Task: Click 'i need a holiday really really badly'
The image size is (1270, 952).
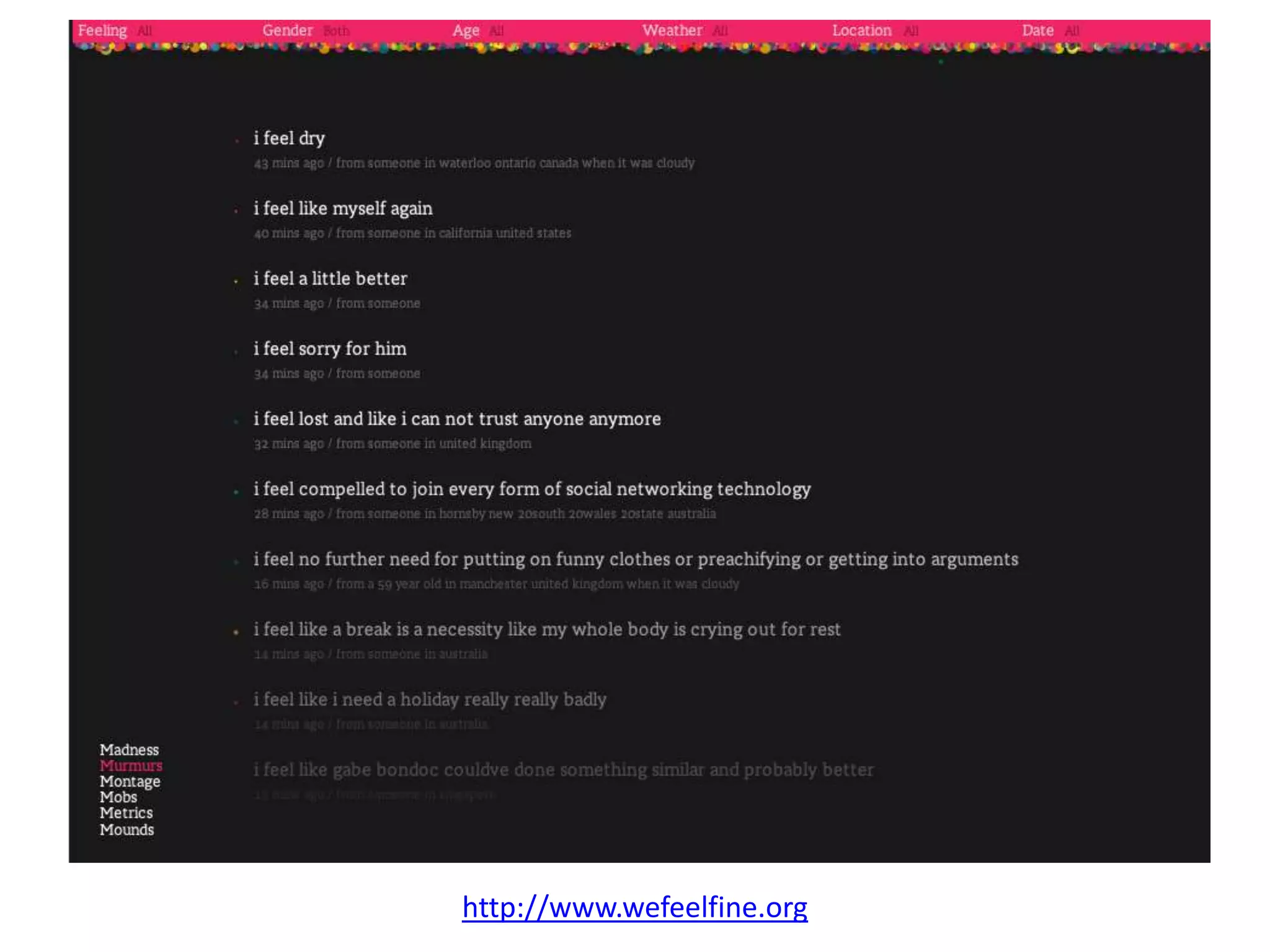Action: tap(430, 699)
